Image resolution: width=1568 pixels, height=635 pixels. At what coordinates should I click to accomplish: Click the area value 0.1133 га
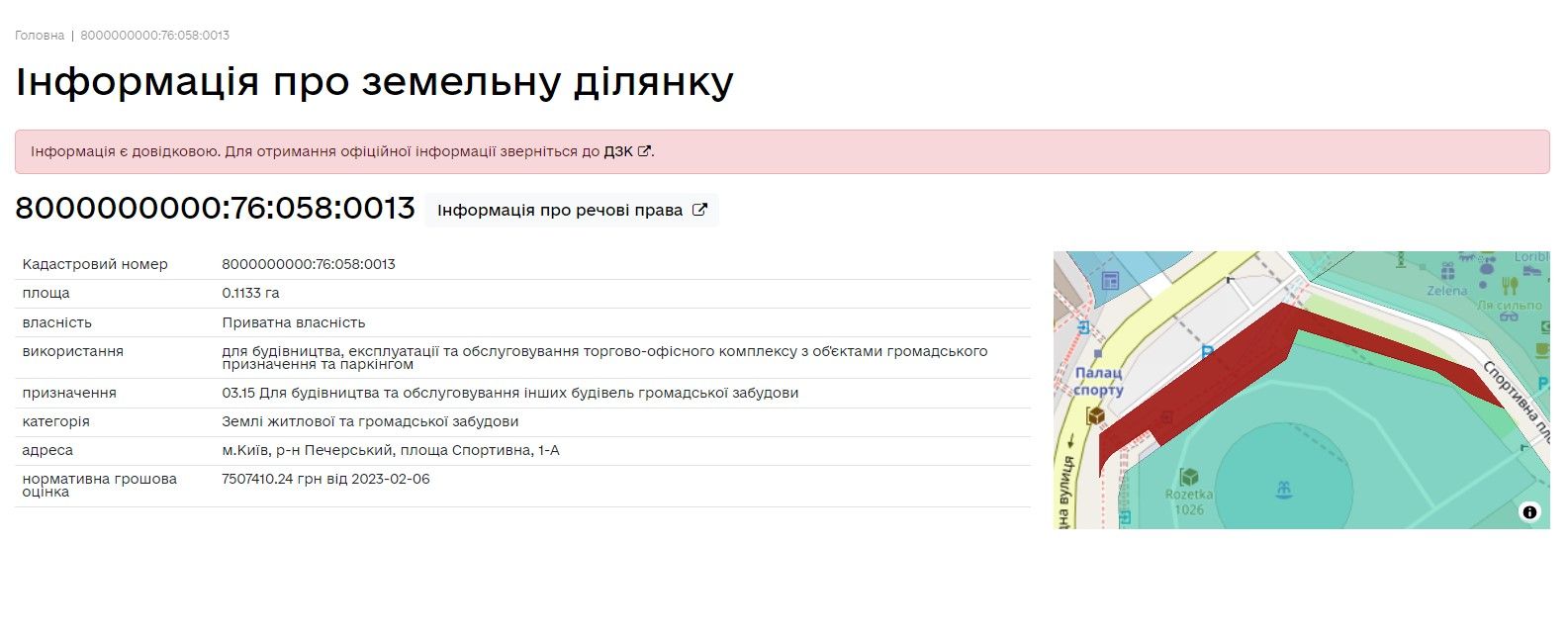coord(250,293)
